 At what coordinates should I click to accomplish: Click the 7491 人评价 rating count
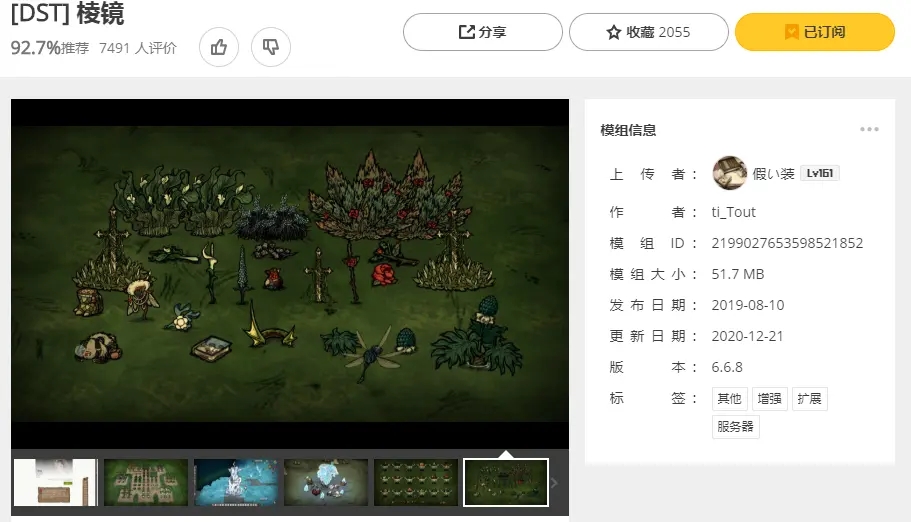(x=138, y=48)
